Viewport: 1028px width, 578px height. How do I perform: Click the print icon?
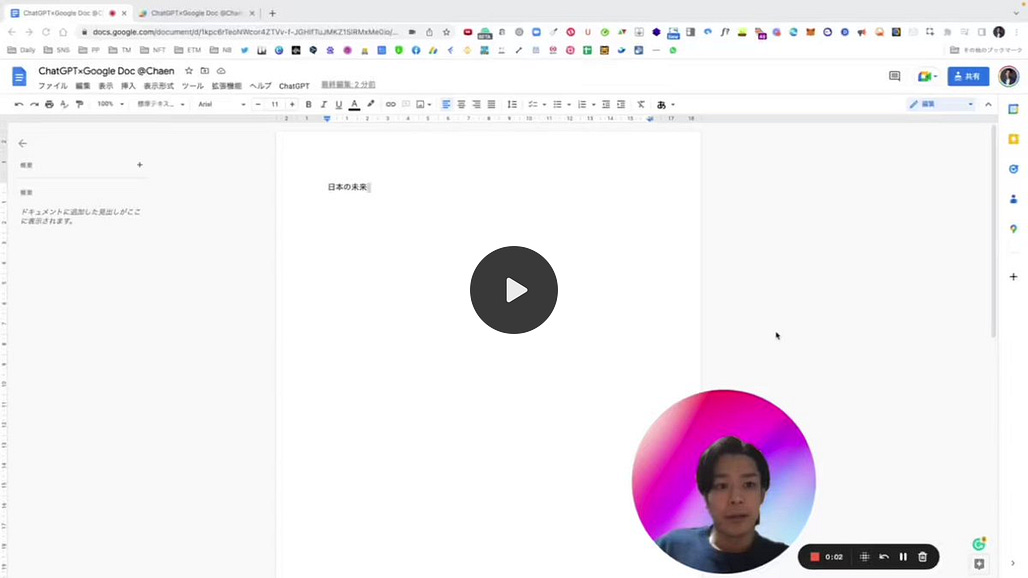(x=49, y=104)
